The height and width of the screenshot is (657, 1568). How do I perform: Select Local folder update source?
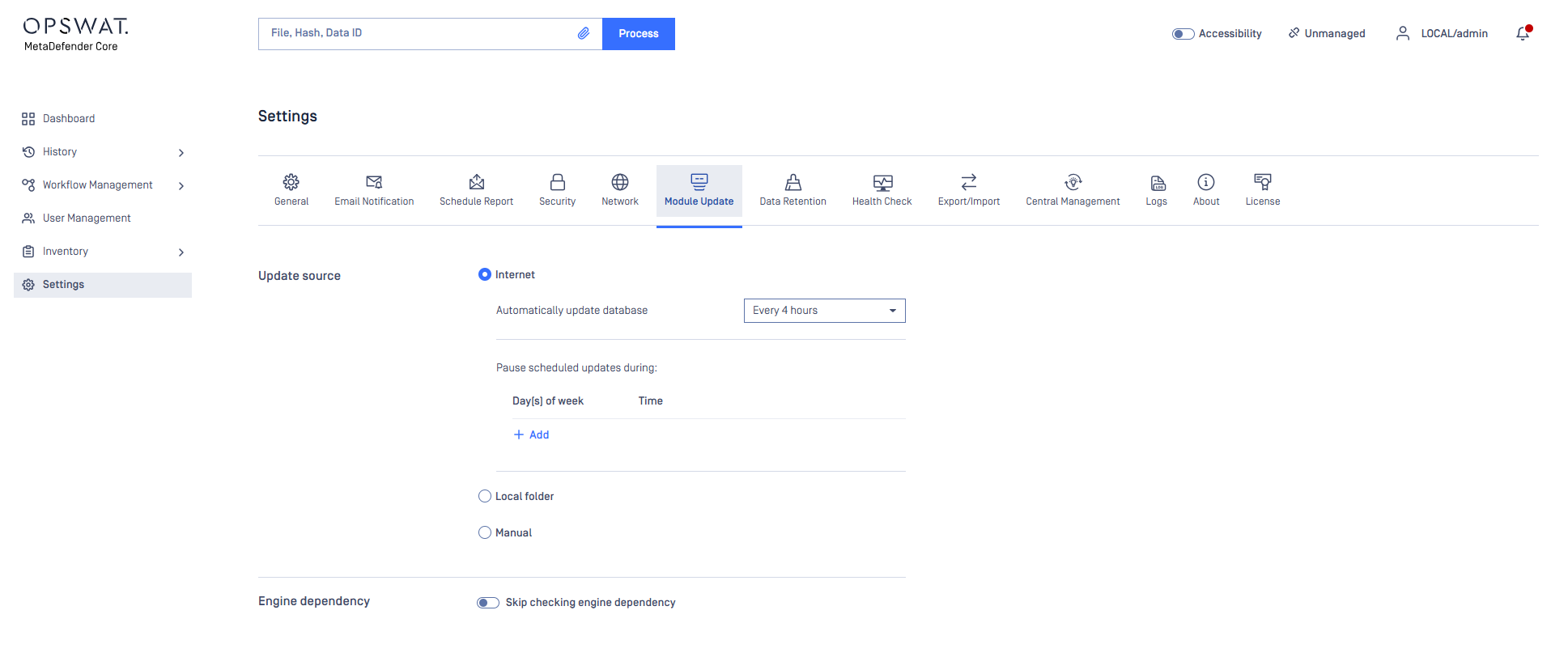485,497
